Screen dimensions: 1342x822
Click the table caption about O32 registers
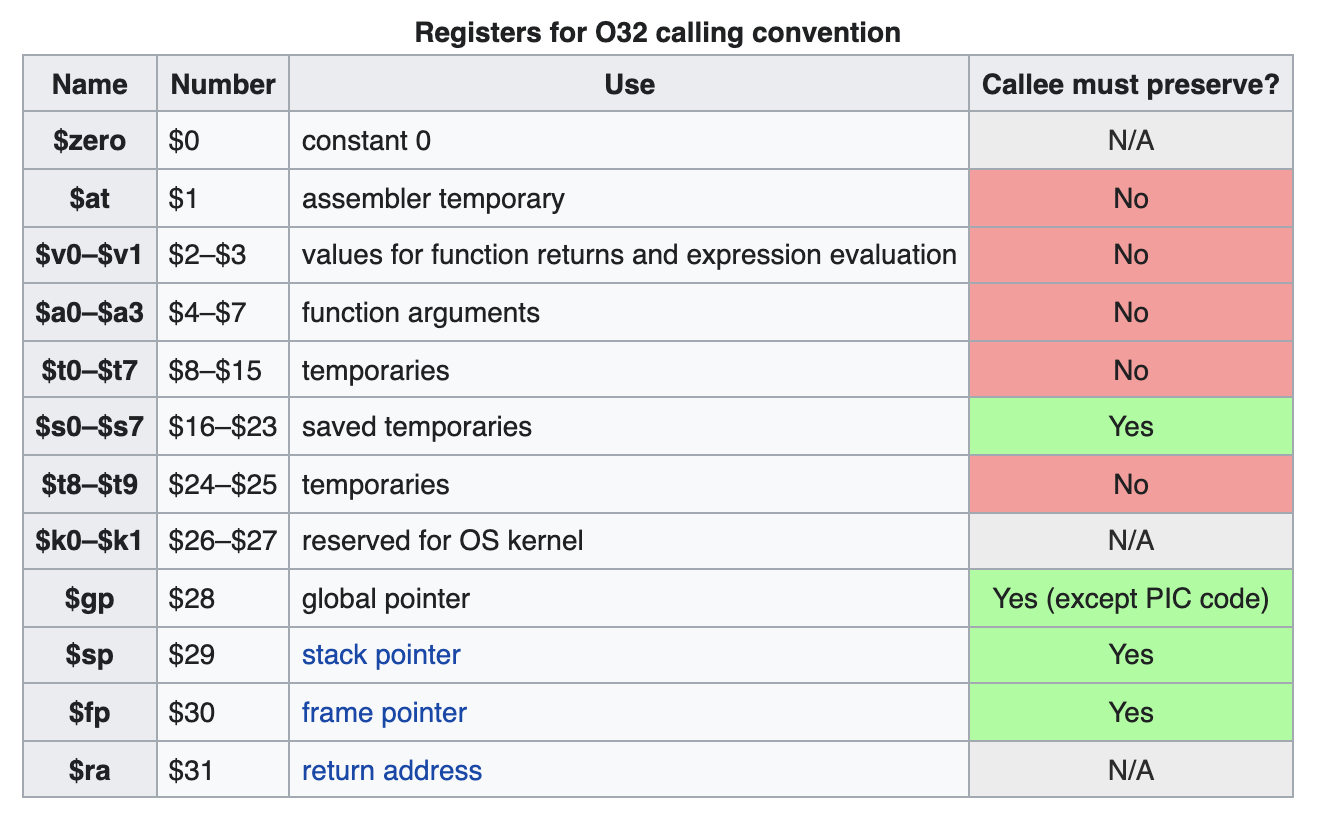point(657,33)
